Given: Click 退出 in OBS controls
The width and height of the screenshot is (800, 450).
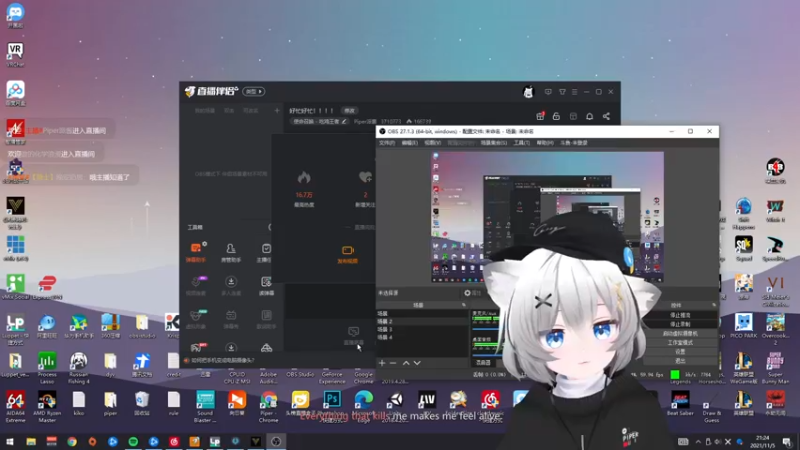Looking at the screenshot, I should pos(681,361).
